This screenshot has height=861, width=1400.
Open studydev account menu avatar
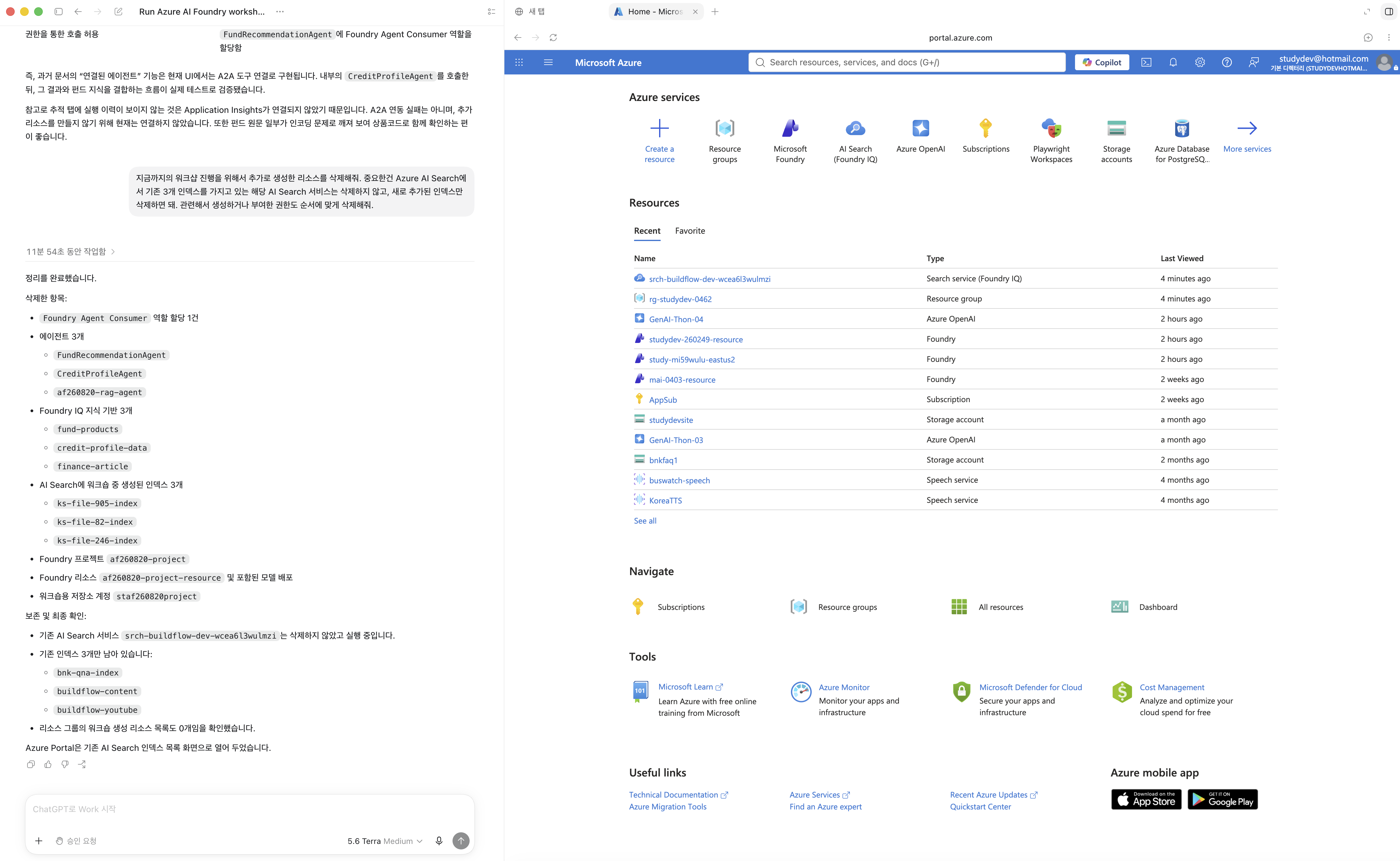[x=1384, y=62]
